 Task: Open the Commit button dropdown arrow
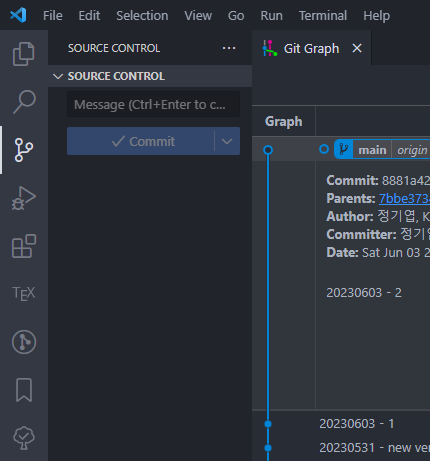[x=227, y=141]
